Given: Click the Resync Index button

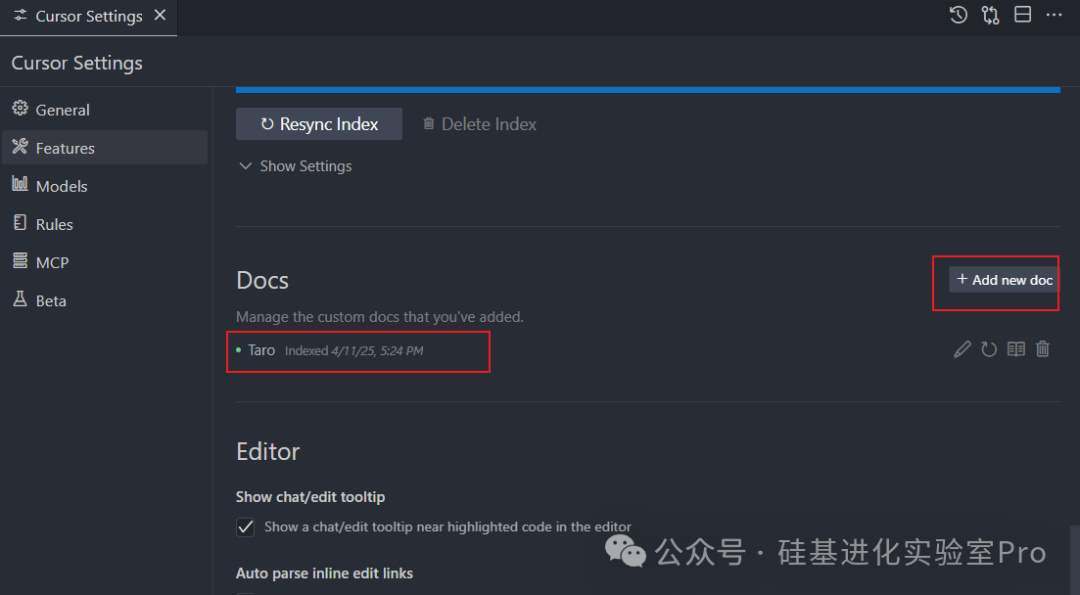Looking at the screenshot, I should pos(319,124).
